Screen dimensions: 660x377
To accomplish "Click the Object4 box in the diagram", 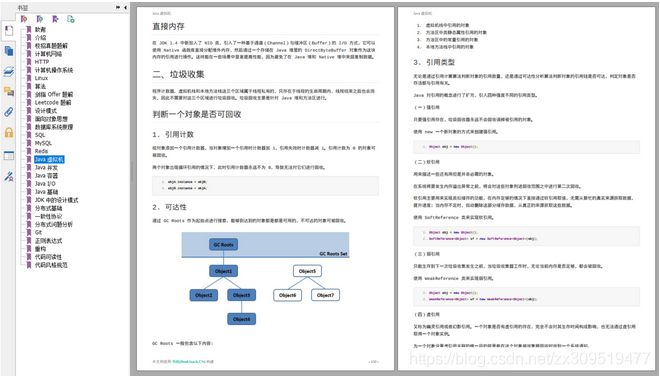I will pyautogui.click(x=242, y=319).
